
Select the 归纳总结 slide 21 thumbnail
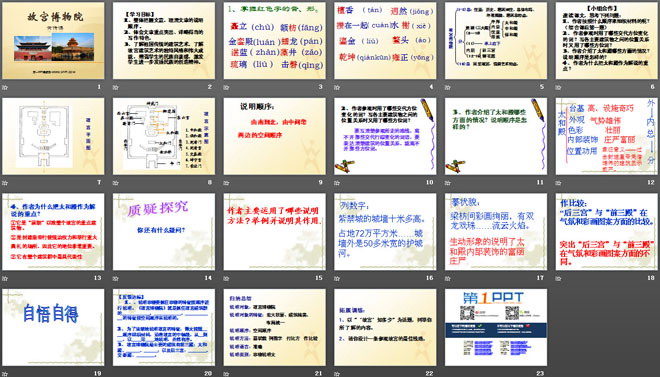pyautogui.click(x=274, y=327)
